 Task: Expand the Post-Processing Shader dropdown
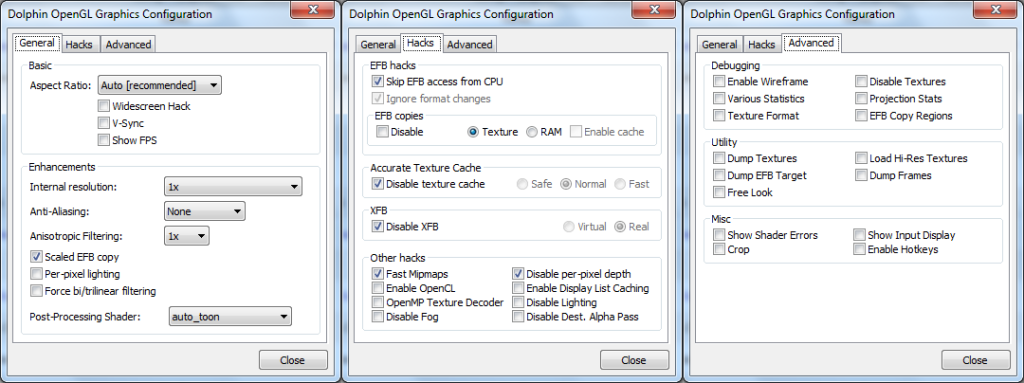[x=230, y=317]
